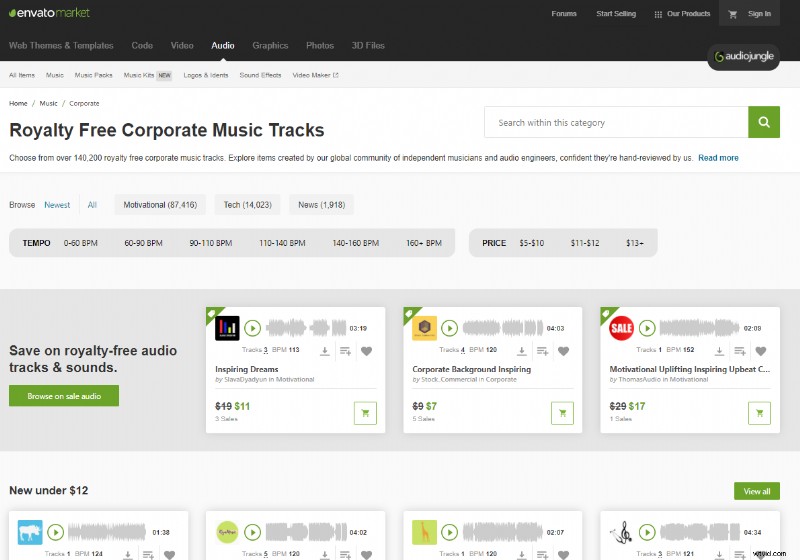Image resolution: width=800 pixels, height=560 pixels.
Task: Click the red SALE thumbnail
Action: pos(621,328)
